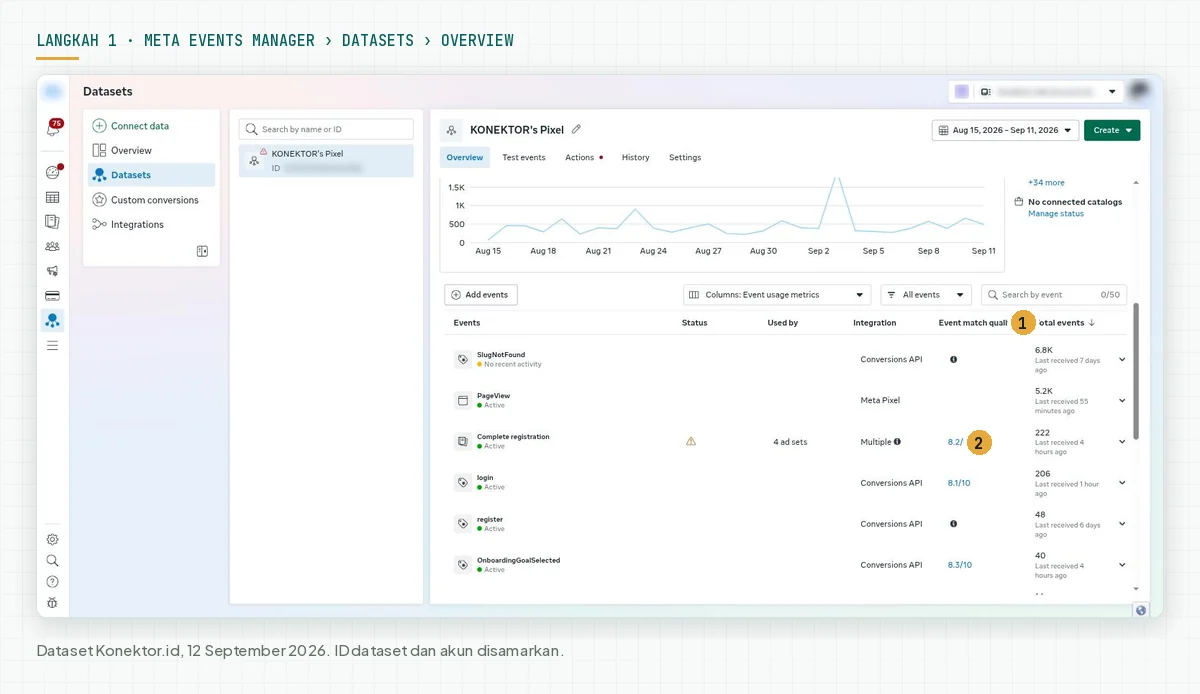Screen dimensions: 1200x694
Task: Open the business account selector dropdown
Action: (1036, 91)
